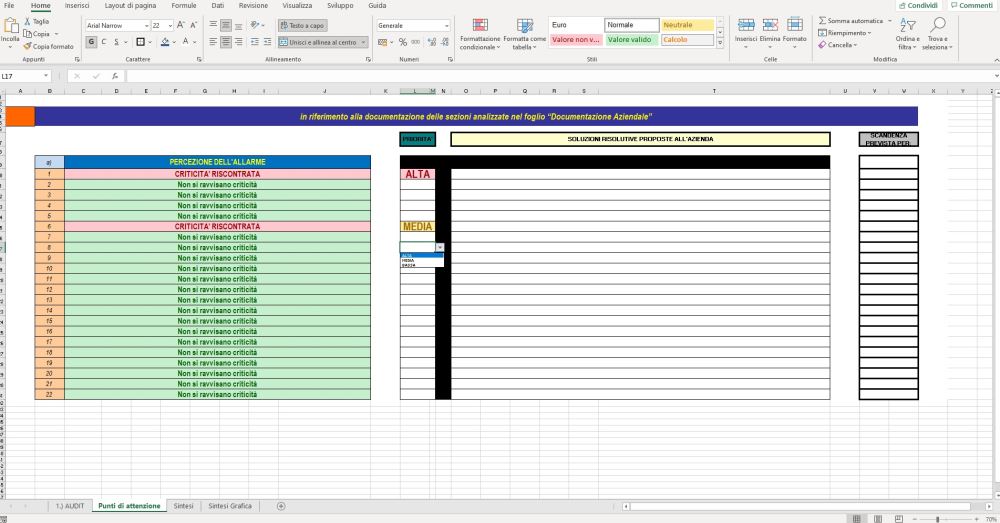Screen dimensions: 1000x523
Task: Click the borders icon
Action: (x=140, y=42)
